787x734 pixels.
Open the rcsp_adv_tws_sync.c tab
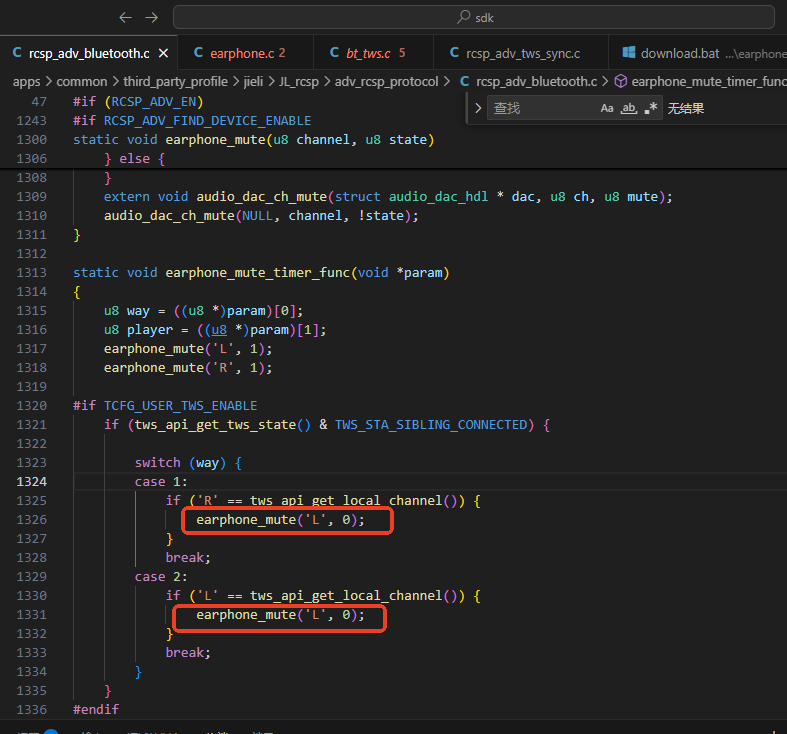(522, 53)
